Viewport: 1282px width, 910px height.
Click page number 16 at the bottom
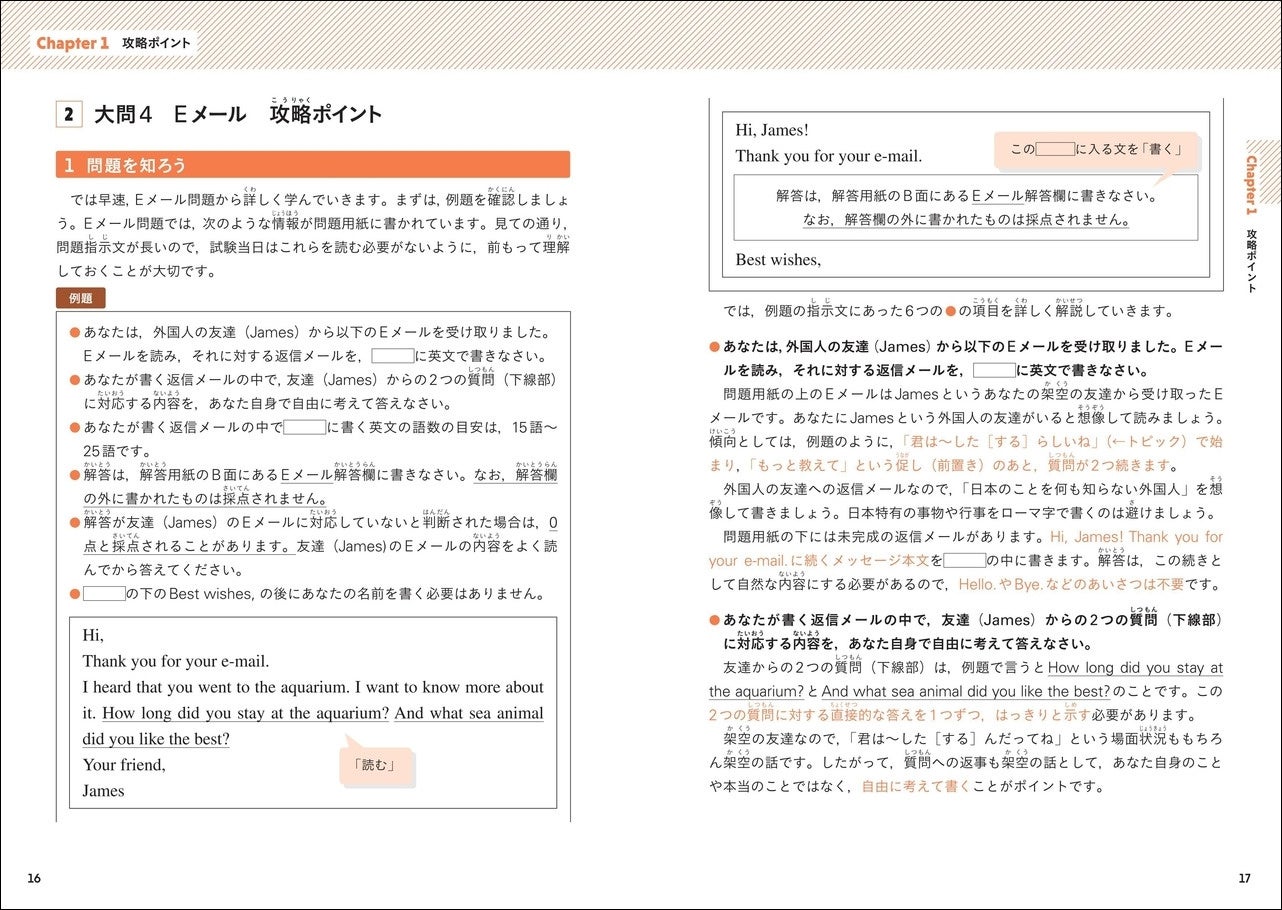[x=34, y=879]
